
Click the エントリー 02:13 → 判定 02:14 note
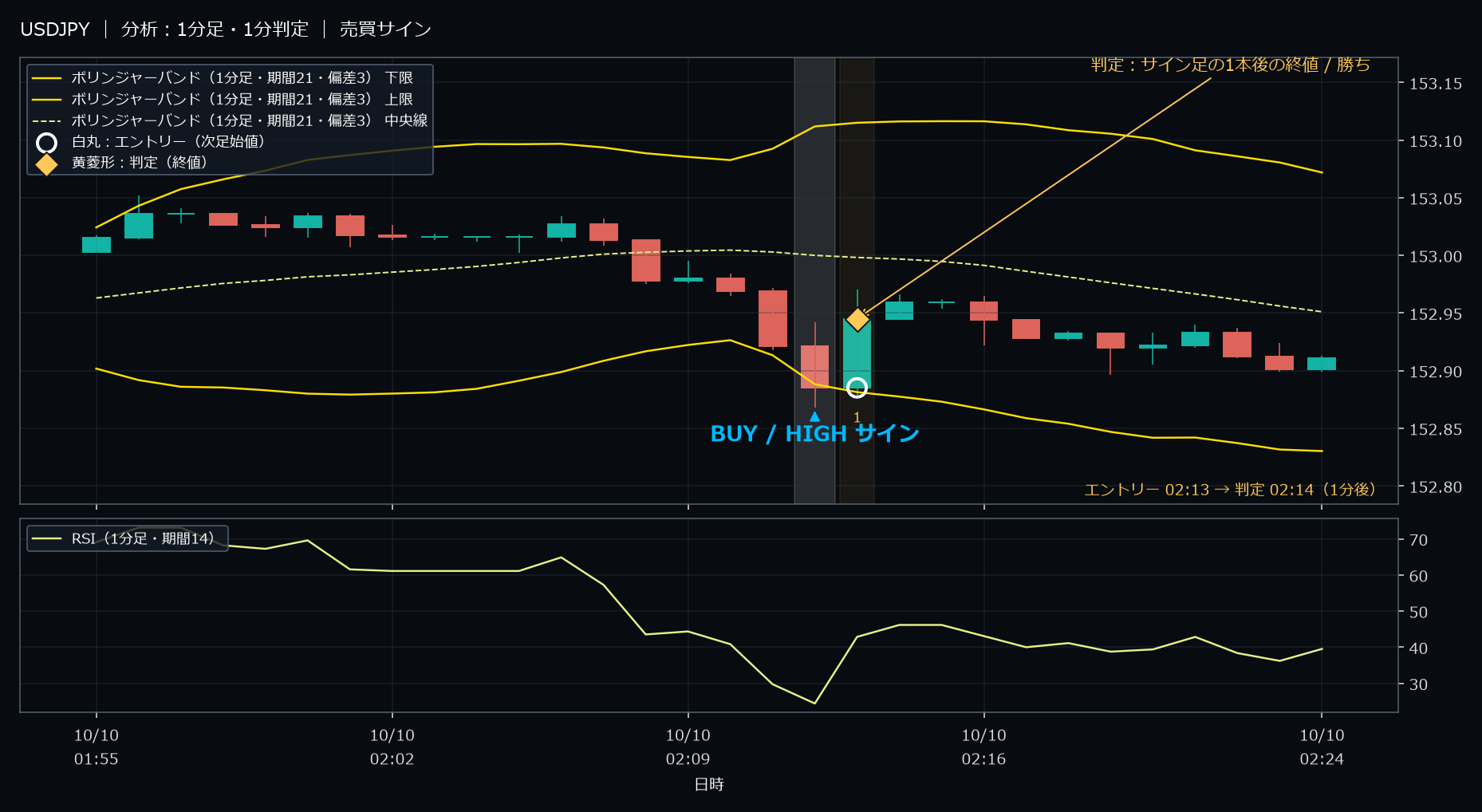click(1229, 489)
